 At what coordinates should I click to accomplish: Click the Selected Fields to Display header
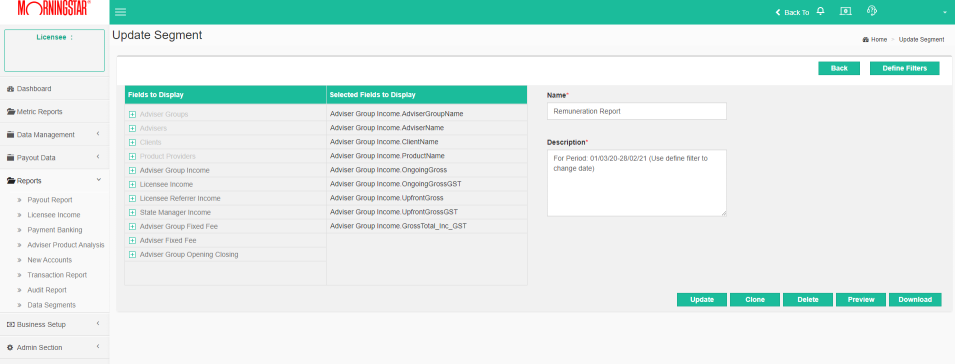[x=427, y=95]
